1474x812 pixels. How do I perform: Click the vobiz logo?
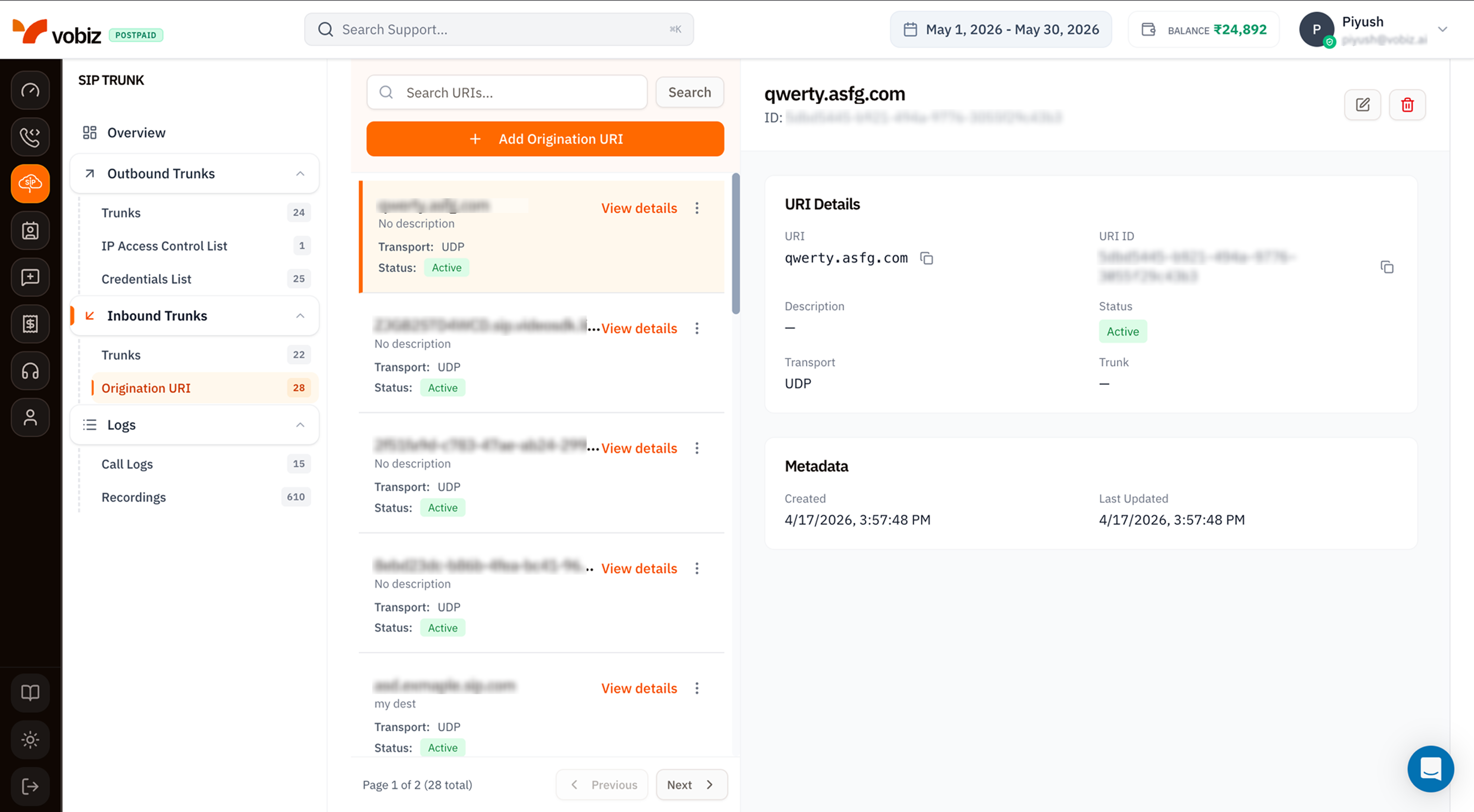point(57,31)
